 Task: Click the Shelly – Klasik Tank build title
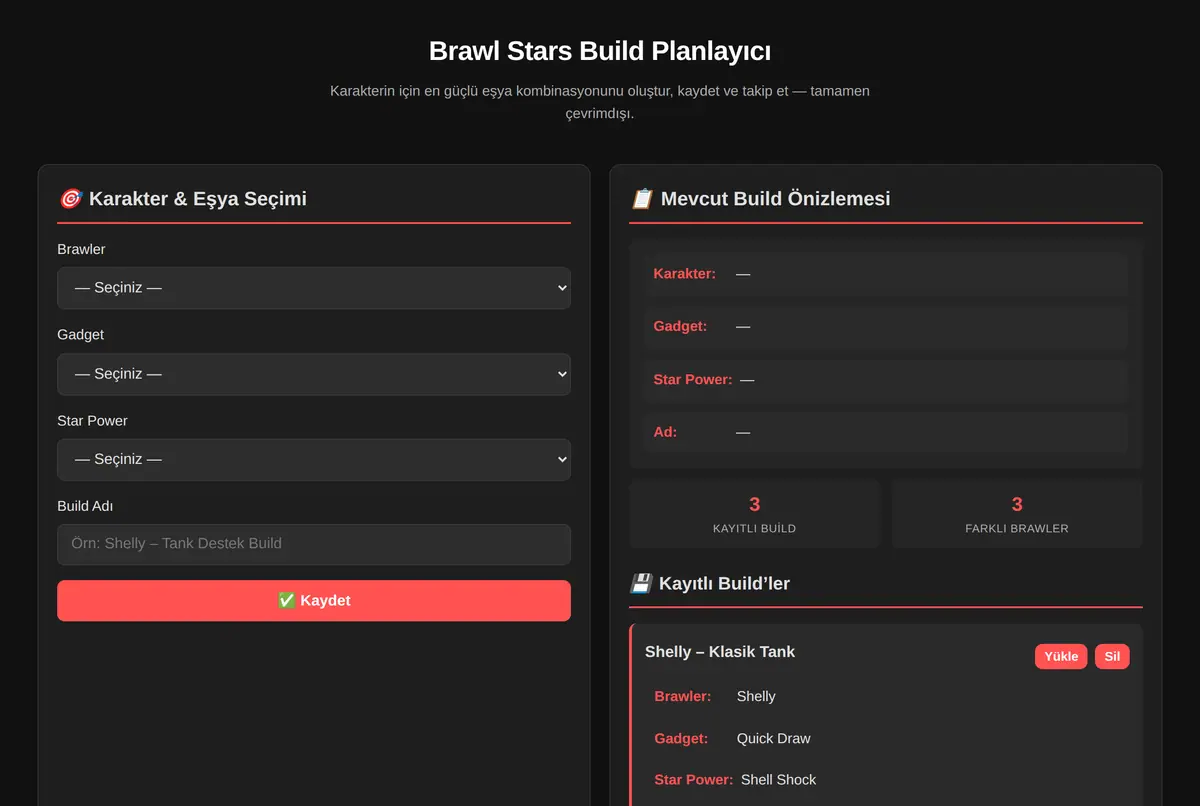click(x=720, y=652)
